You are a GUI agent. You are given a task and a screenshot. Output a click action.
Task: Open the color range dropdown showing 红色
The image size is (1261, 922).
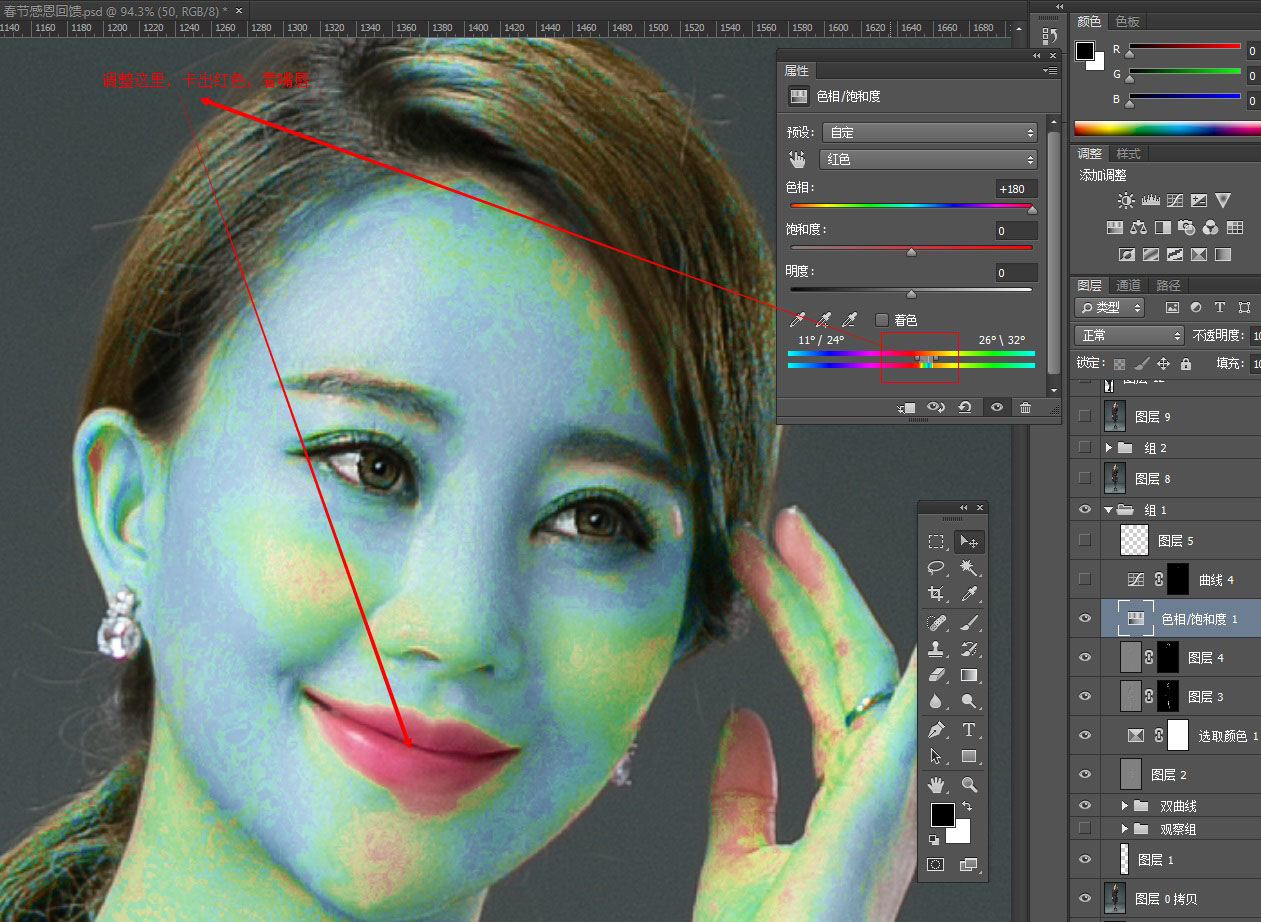click(x=928, y=159)
